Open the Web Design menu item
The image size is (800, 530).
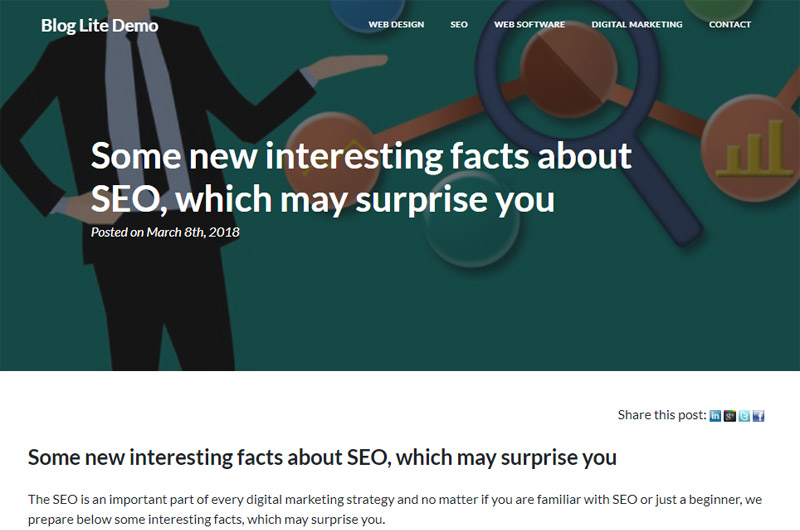click(396, 25)
